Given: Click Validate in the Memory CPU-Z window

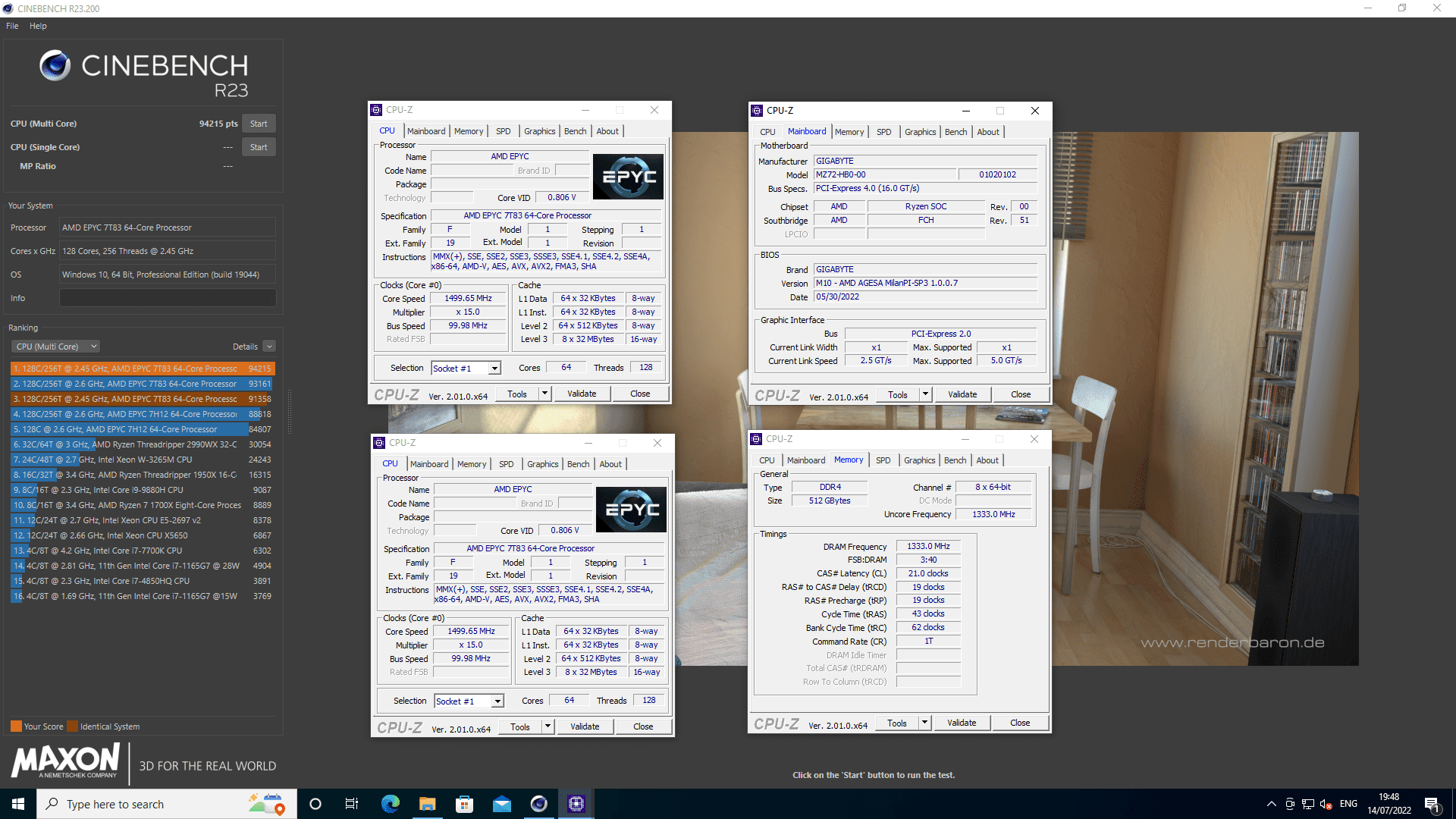Looking at the screenshot, I should coord(962,723).
